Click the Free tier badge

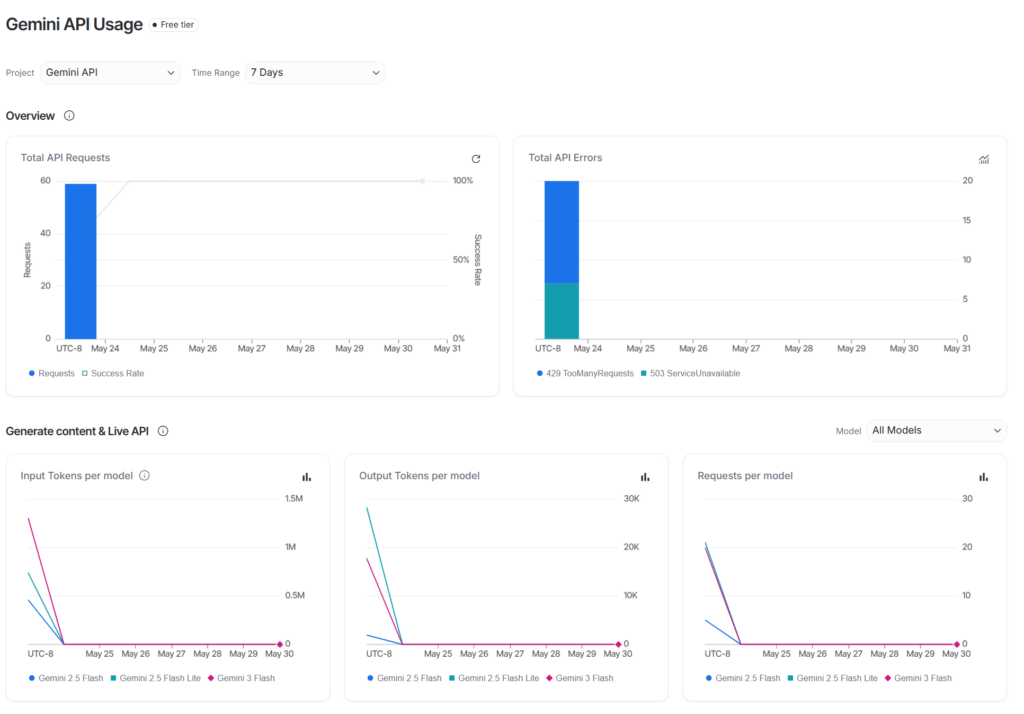tap(174, 25)
